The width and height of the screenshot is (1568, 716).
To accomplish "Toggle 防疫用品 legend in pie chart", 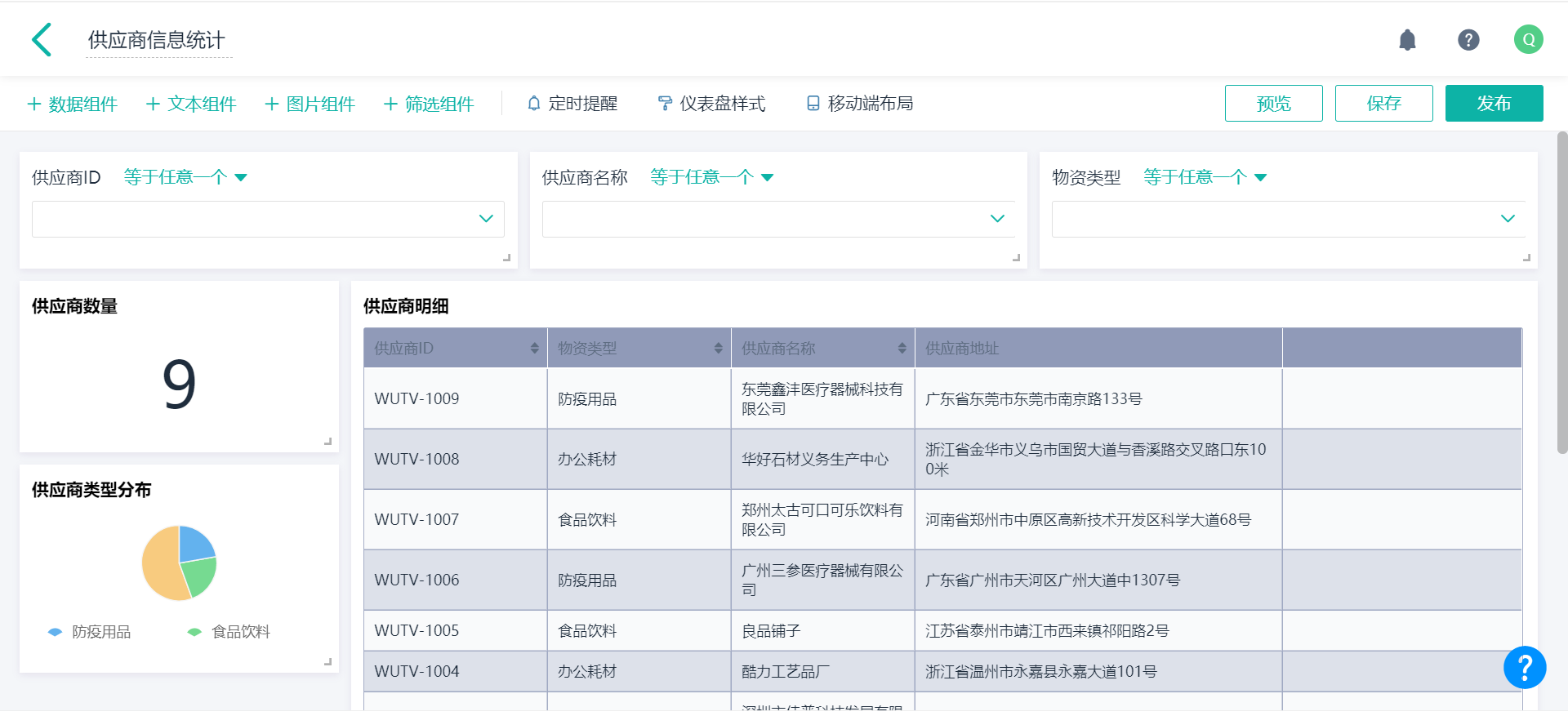I will point(90,632).
